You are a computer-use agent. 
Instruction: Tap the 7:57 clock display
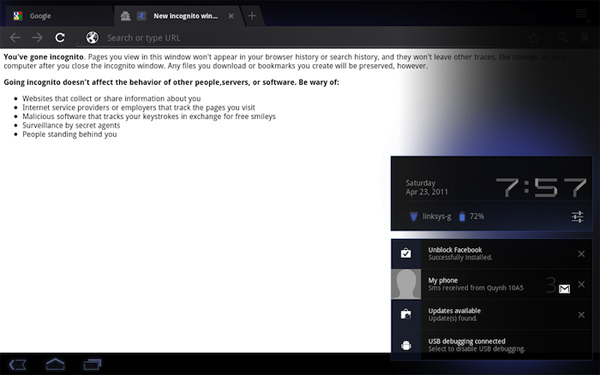541,188
